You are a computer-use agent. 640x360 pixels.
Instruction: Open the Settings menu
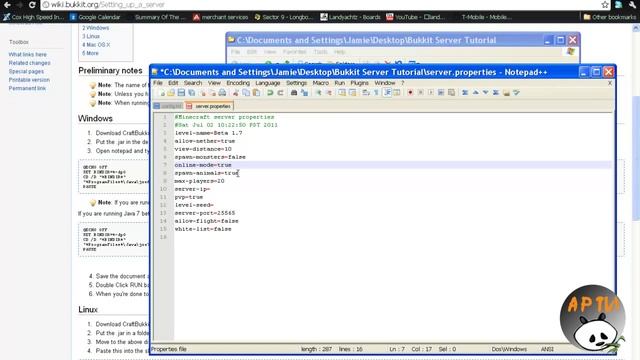pyautogui.click(x=296, y=83)
